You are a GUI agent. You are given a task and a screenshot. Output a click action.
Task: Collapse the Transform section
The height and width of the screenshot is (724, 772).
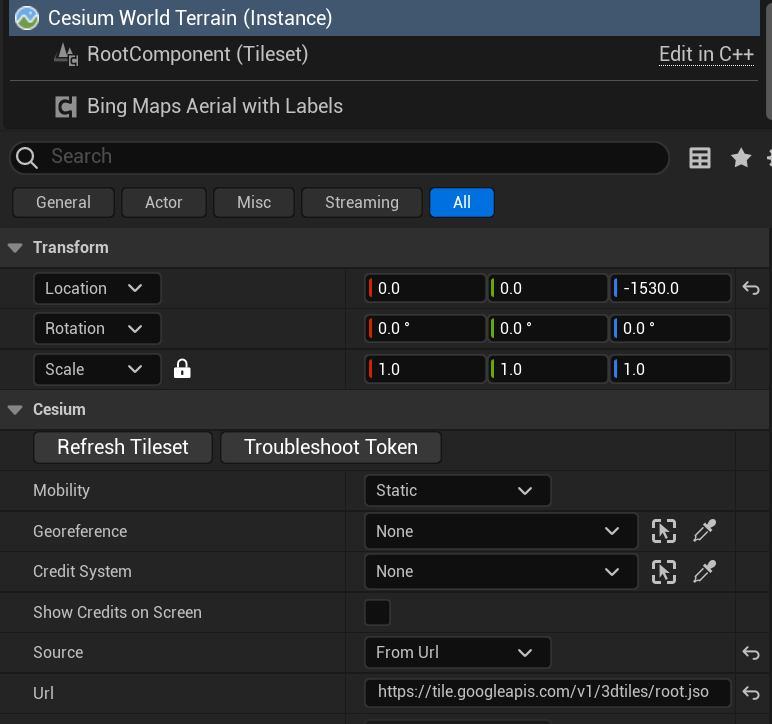pyautogui.click(x=15, y=248)
